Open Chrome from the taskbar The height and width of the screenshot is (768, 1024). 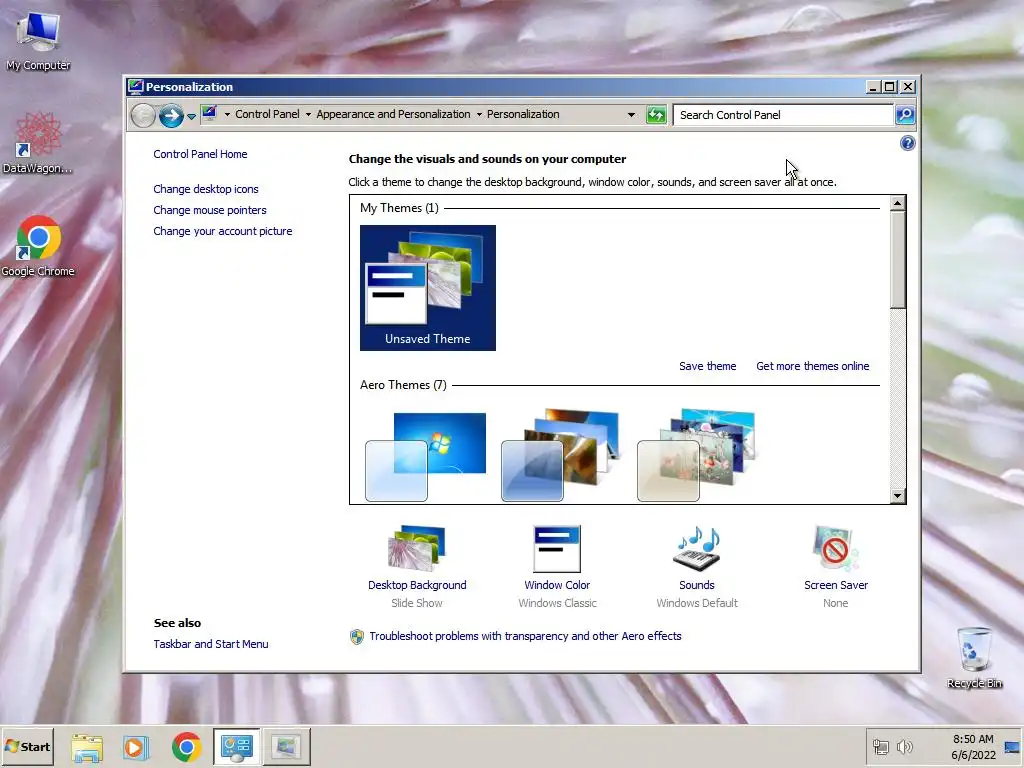[186, 747]
